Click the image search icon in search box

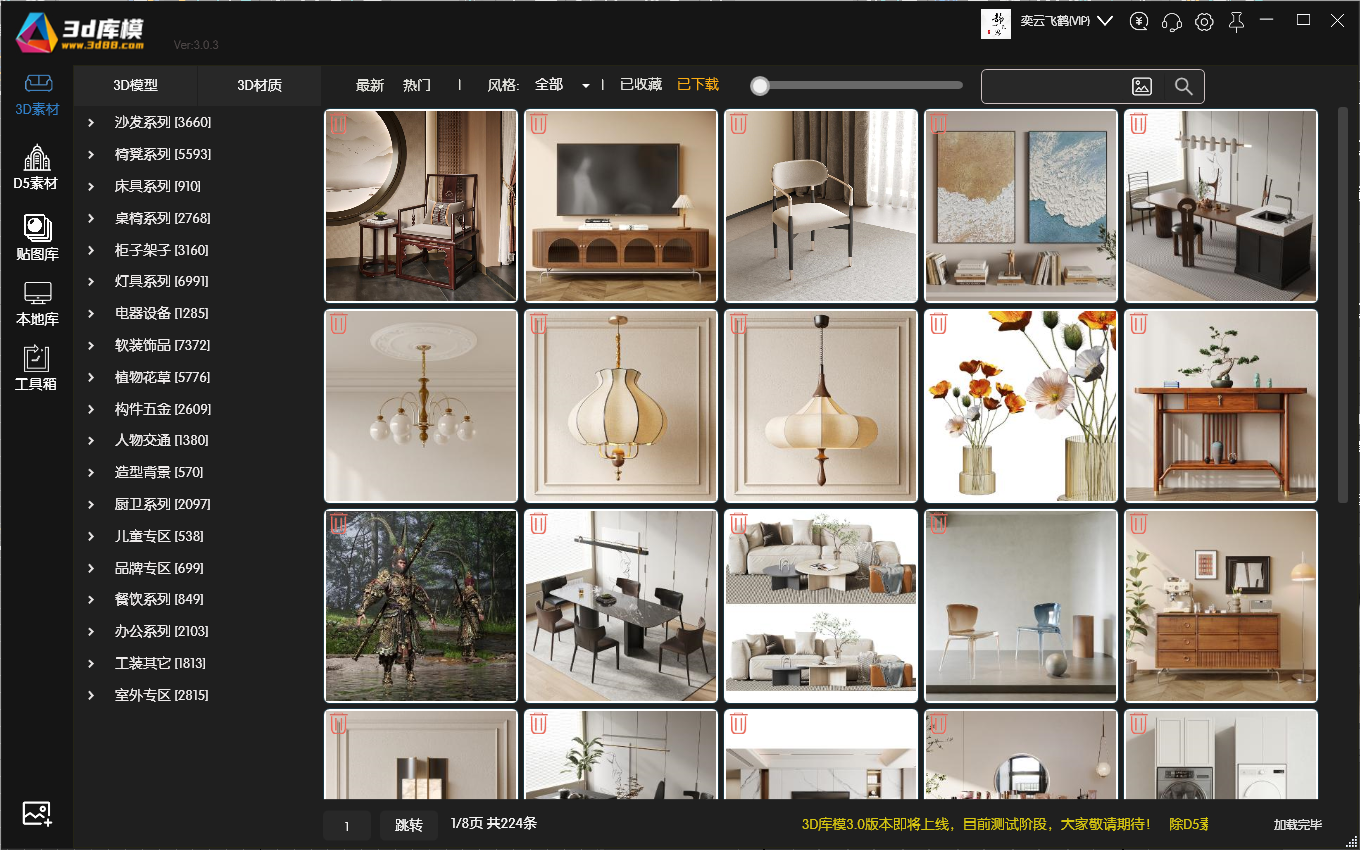point(1142,87)
